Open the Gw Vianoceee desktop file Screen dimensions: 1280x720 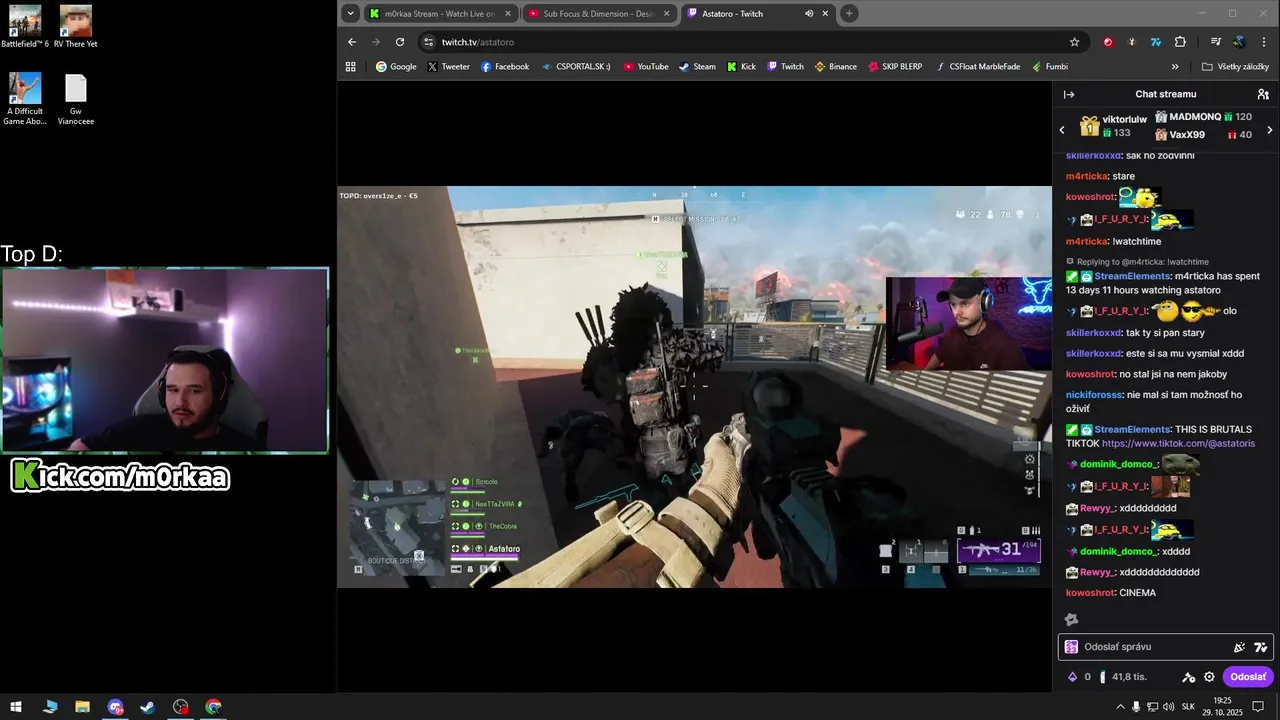76,99
